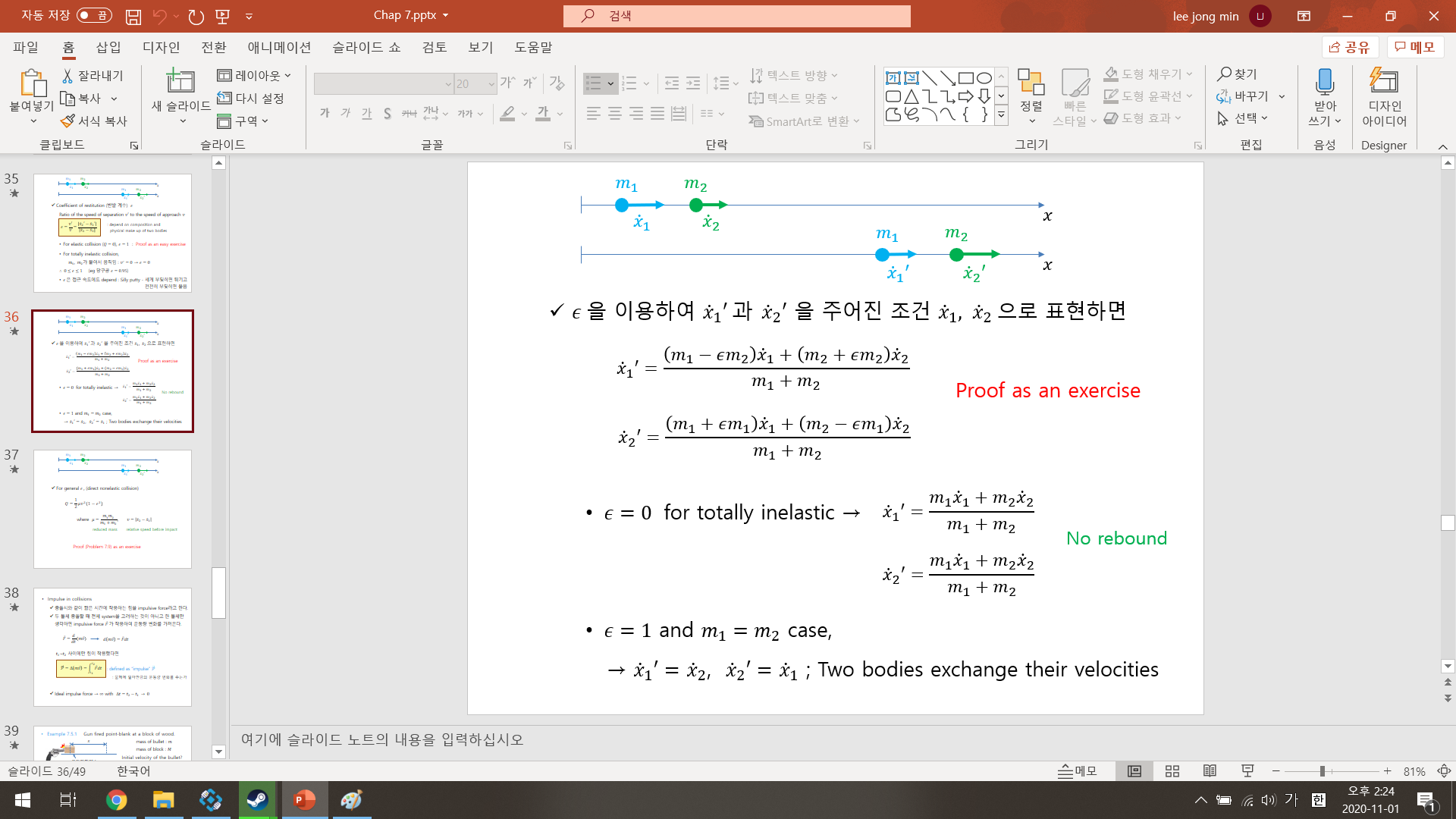1456x819 pixels.
Task: Open the layout gallery (레이아웃)
Action: click(x=253, y=75)
